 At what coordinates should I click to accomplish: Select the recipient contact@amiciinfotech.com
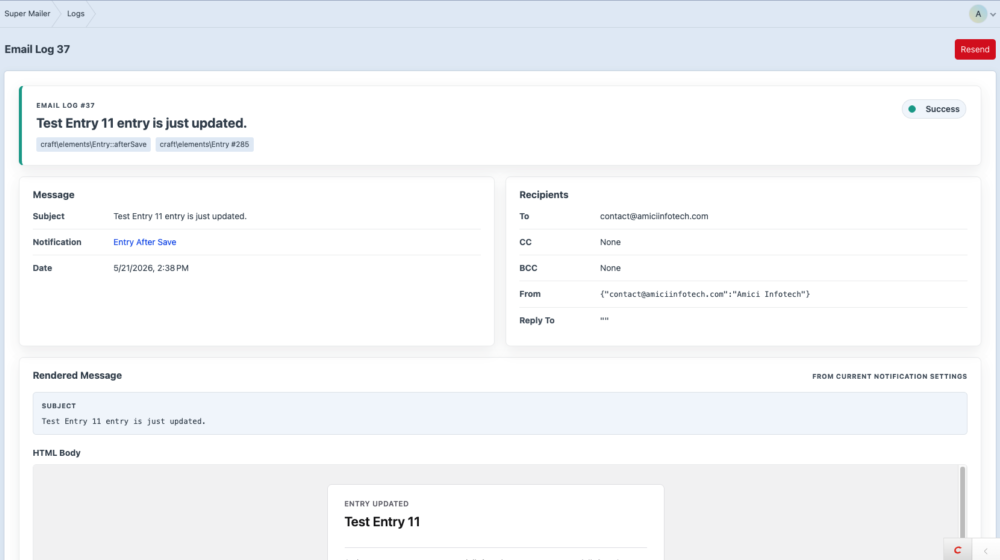pyautogui.click(x=654, y=216)
